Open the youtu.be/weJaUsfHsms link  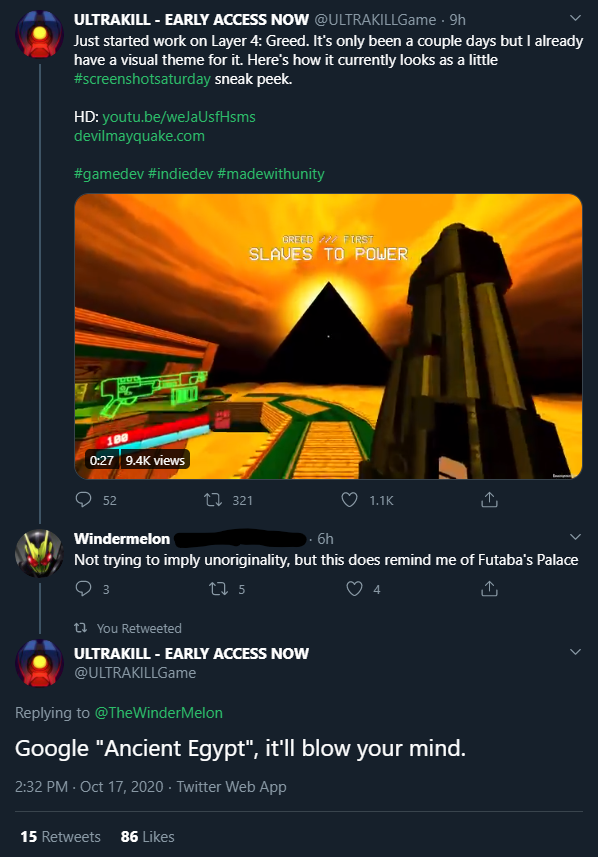[179, 117]
